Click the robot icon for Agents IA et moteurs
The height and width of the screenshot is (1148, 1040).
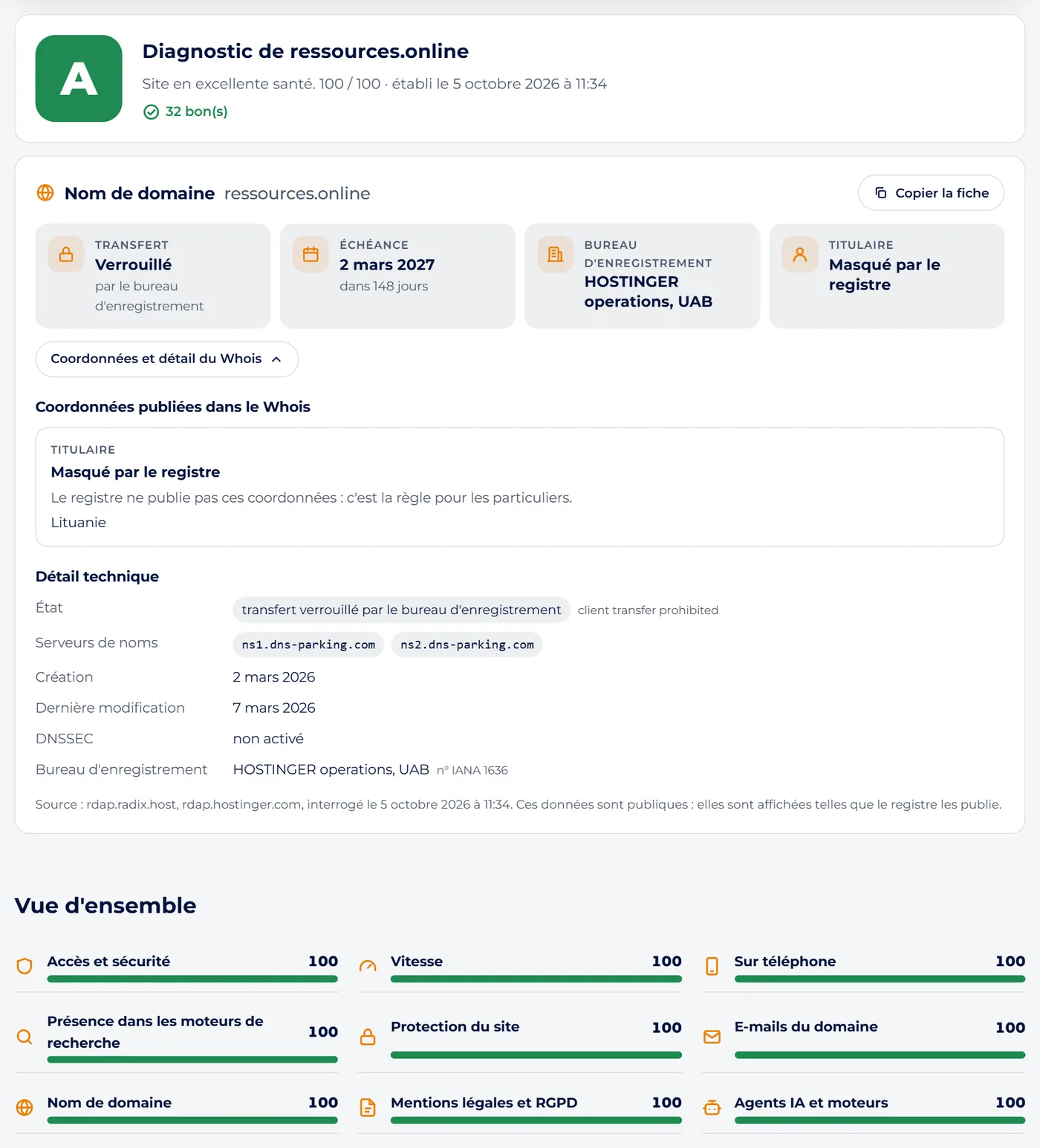click(712, 1108)
